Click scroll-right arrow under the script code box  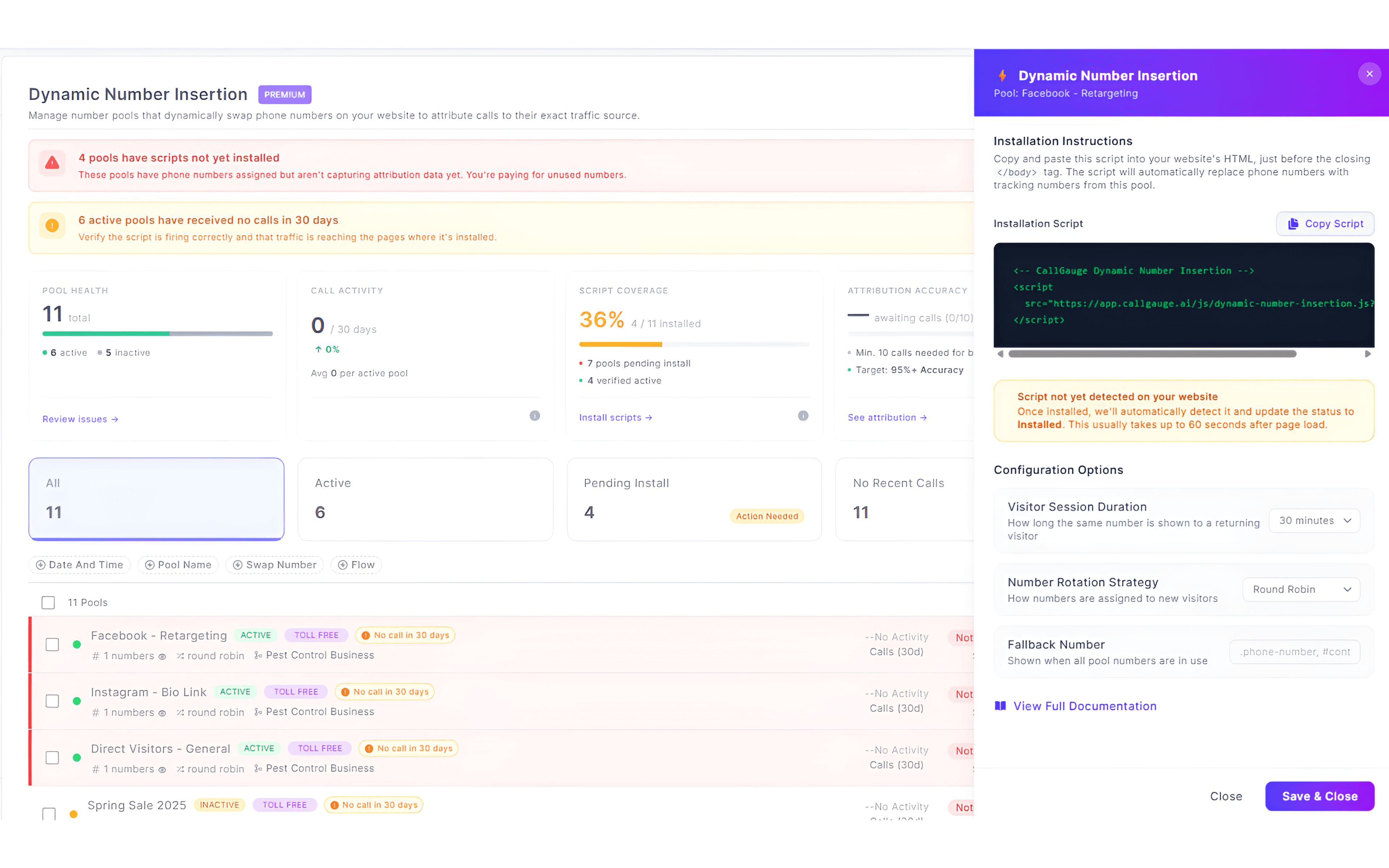click(x=1368, y=354)
